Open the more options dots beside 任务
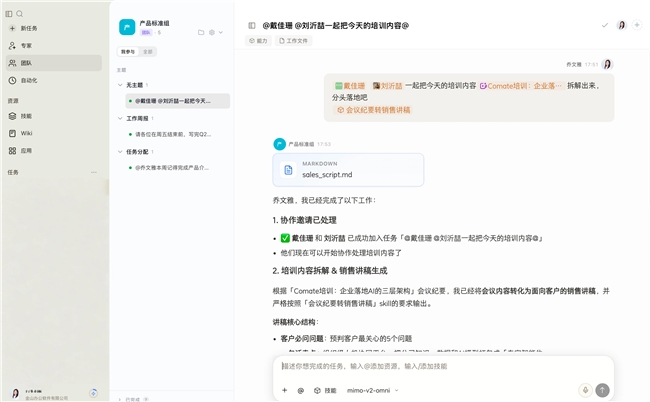650x402 pixels. pyautogui.click(x=94, y=172)
